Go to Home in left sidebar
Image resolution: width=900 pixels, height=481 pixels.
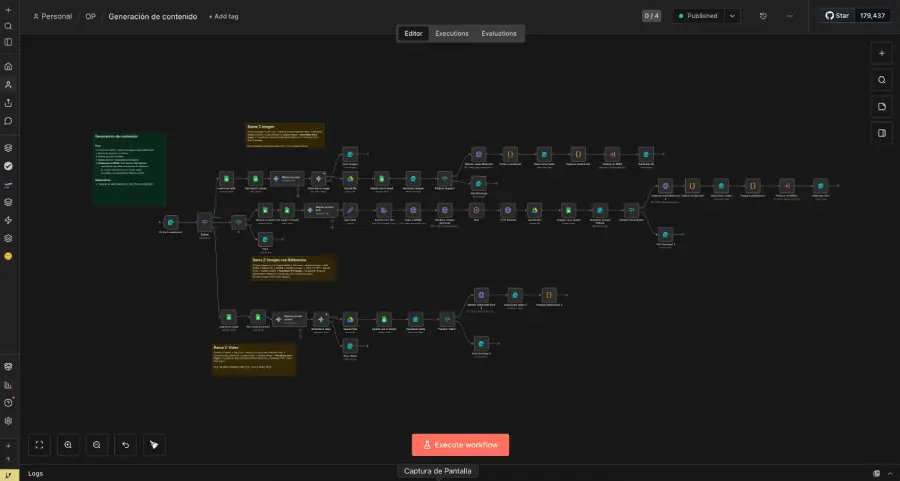[8, 66]
